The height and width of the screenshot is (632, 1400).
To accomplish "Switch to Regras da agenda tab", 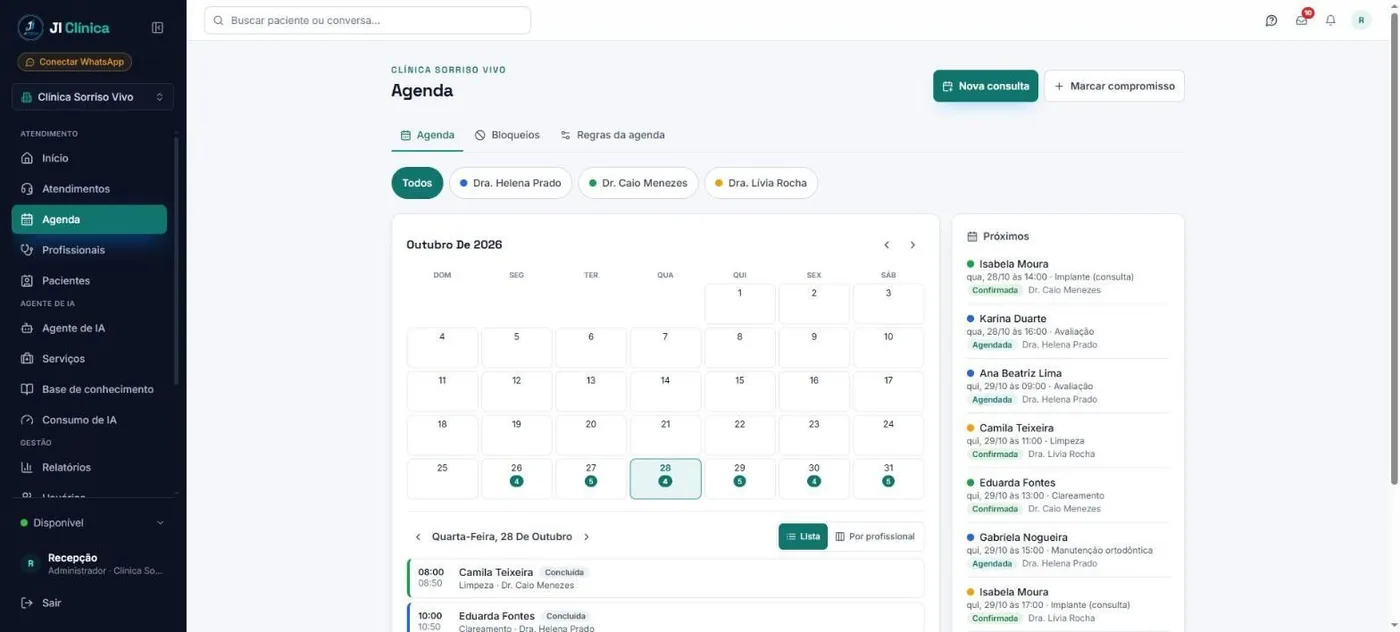I will click(x=612, y=135).
